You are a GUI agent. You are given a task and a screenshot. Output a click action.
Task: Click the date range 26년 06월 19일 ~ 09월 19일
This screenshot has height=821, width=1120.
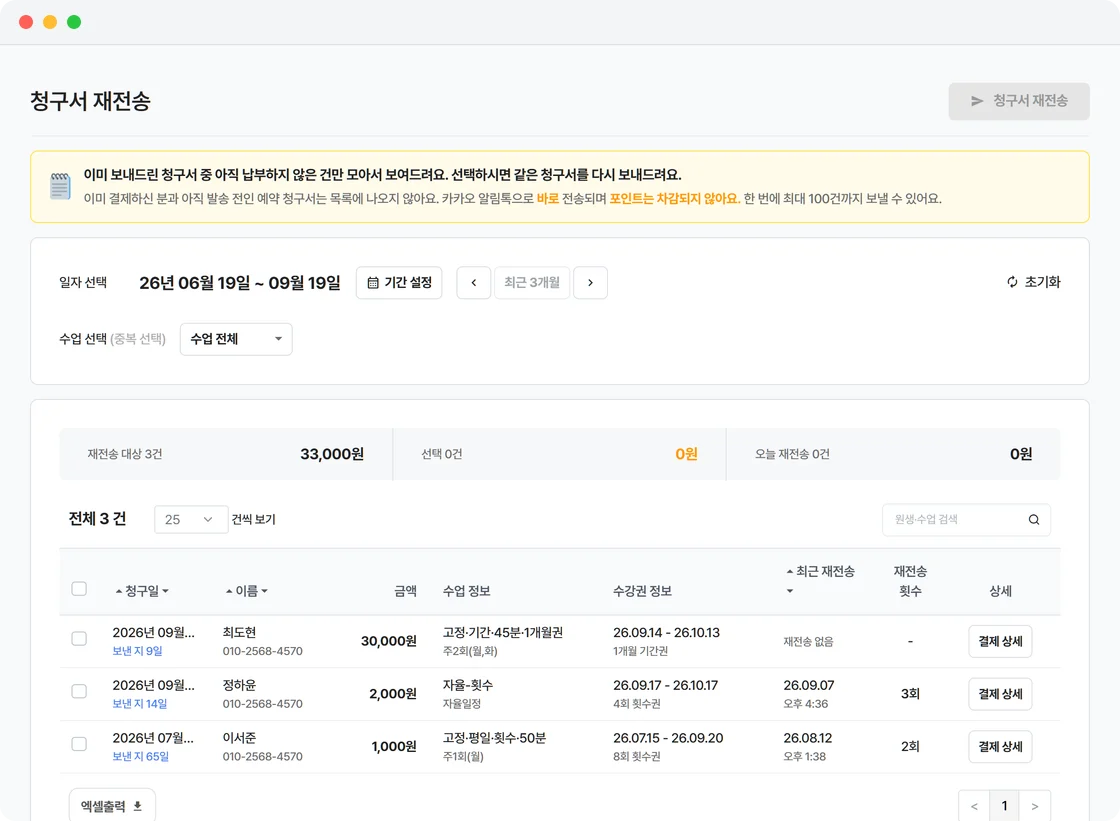tap(240, 283)
